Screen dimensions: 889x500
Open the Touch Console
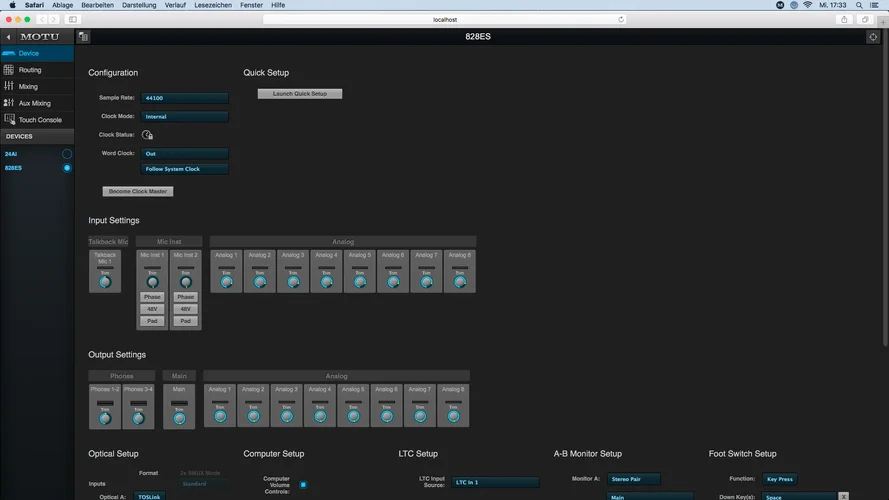click(x=39, y=120)
